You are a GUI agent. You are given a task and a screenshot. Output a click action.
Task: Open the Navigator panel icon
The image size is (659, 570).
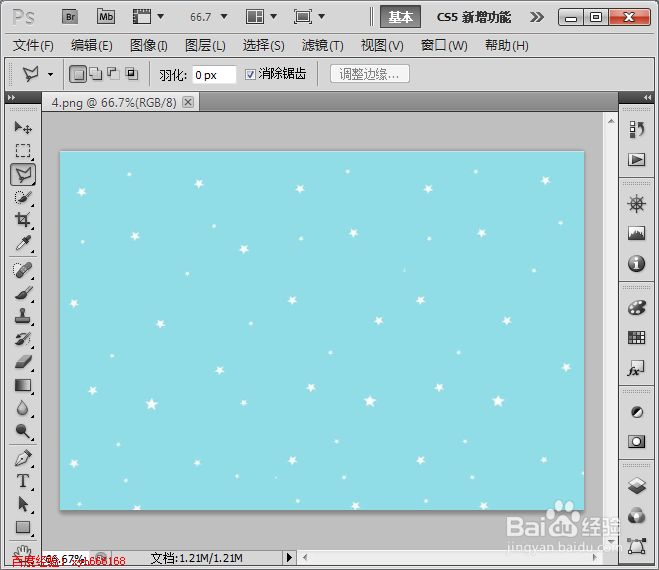[636, 204]
